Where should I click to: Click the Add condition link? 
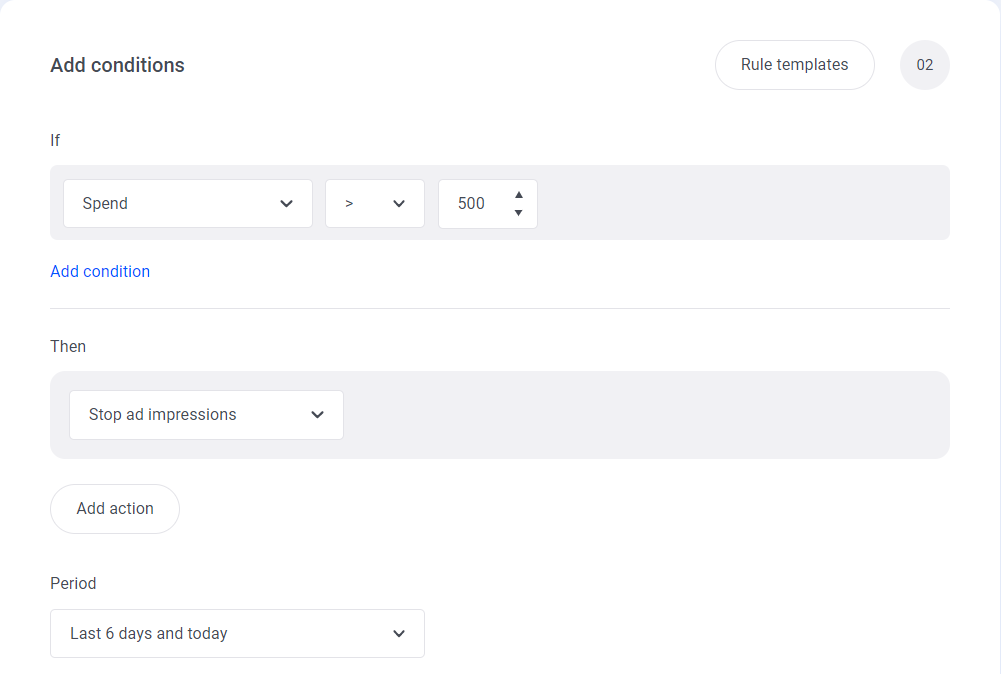coord(100,271)
